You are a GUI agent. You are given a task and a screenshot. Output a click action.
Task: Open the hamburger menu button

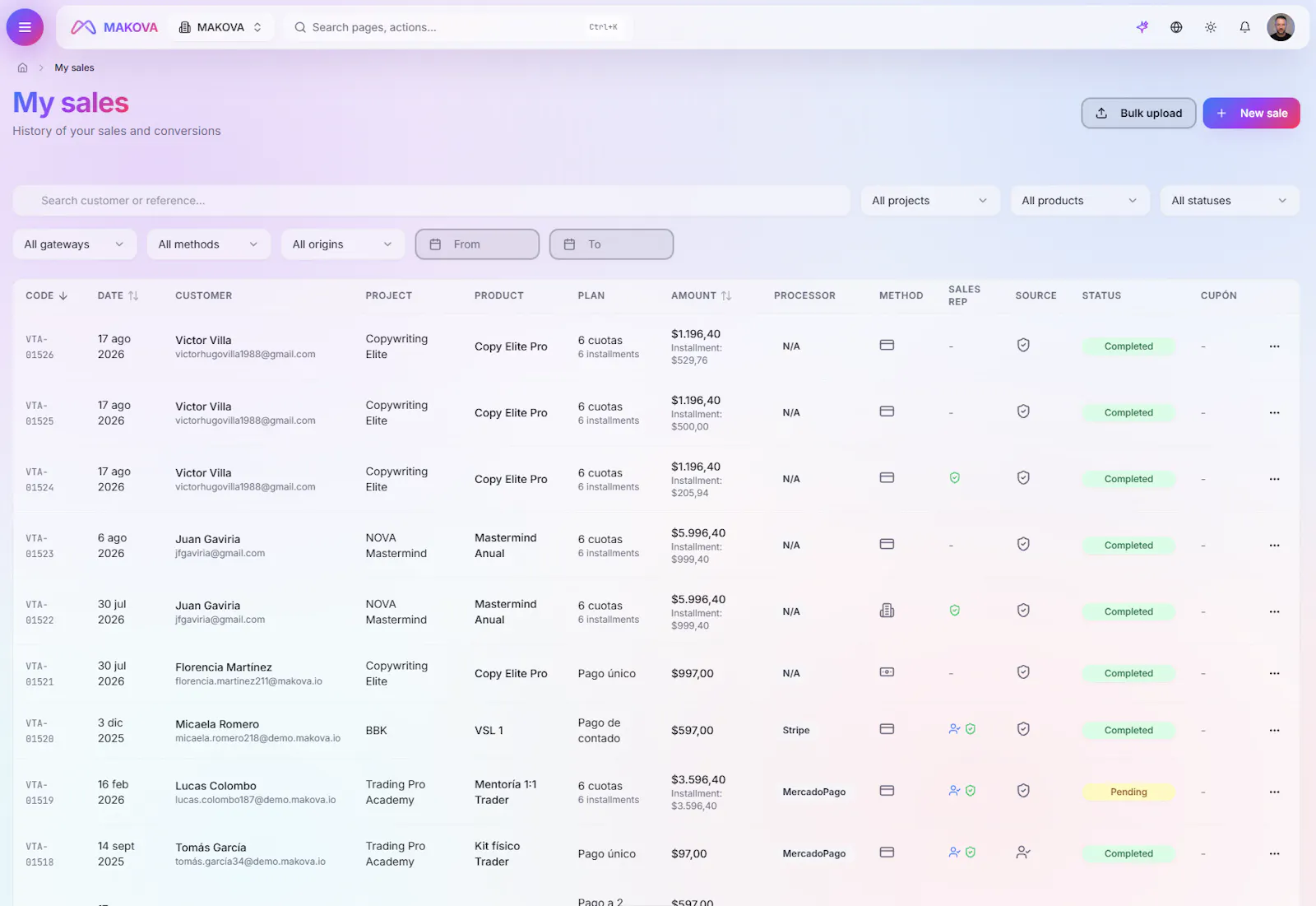click(x=25, y=27)
